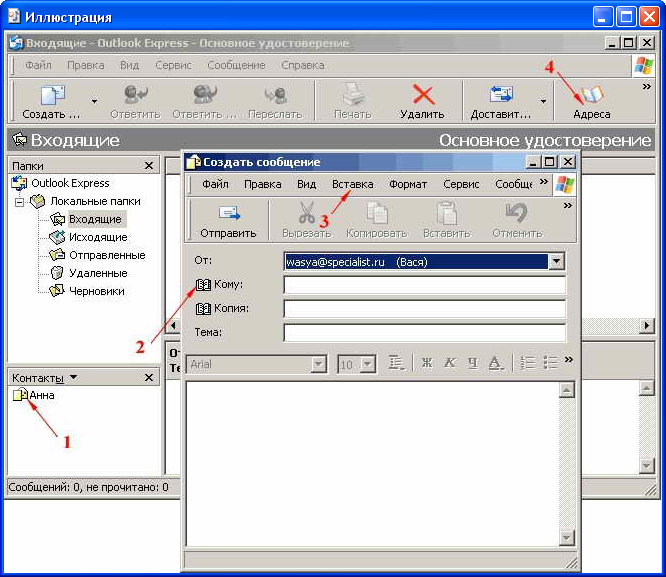Open the font color A button
666x577 pixels.
(x=495, y=363)
